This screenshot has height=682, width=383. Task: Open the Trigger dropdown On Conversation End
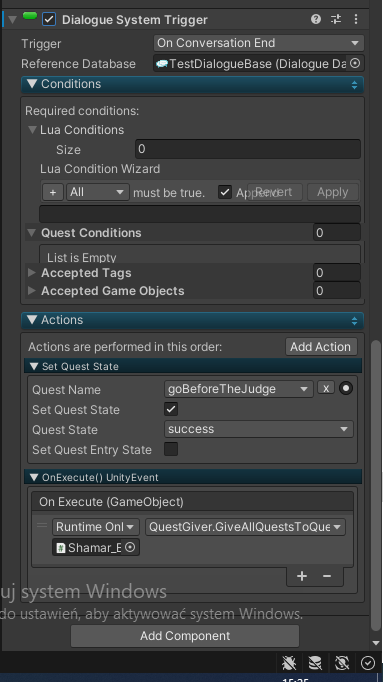[259, 43]
